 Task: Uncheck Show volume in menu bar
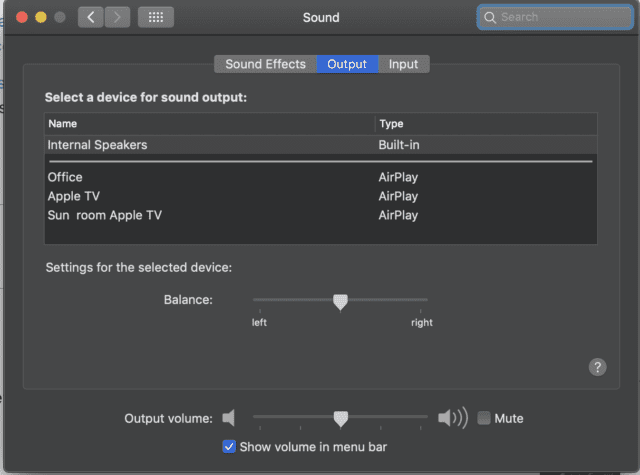pos(229,446)
